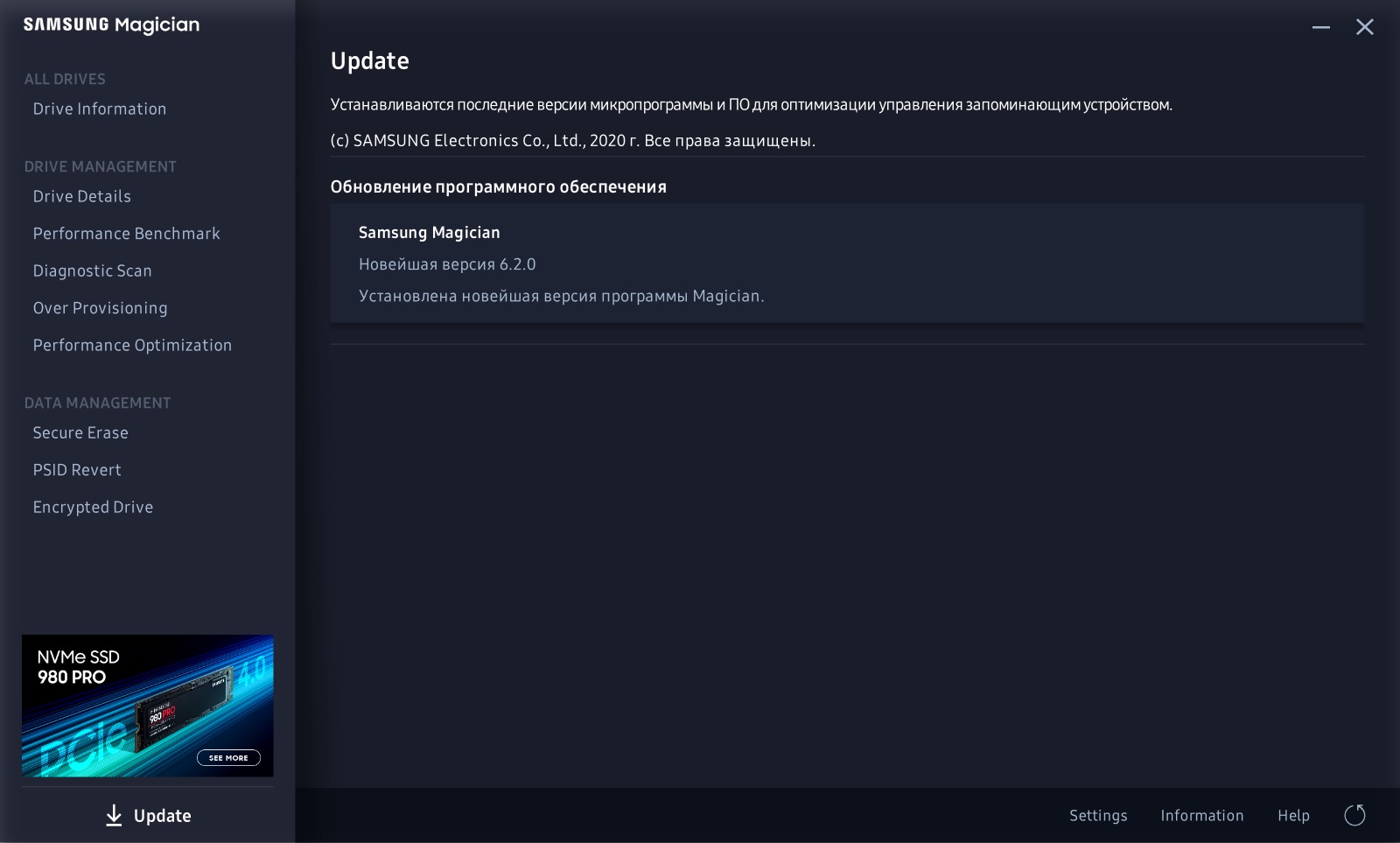1400x843 pixels.
Task: Open Over Provisioning settings
Action: [101, 308]
